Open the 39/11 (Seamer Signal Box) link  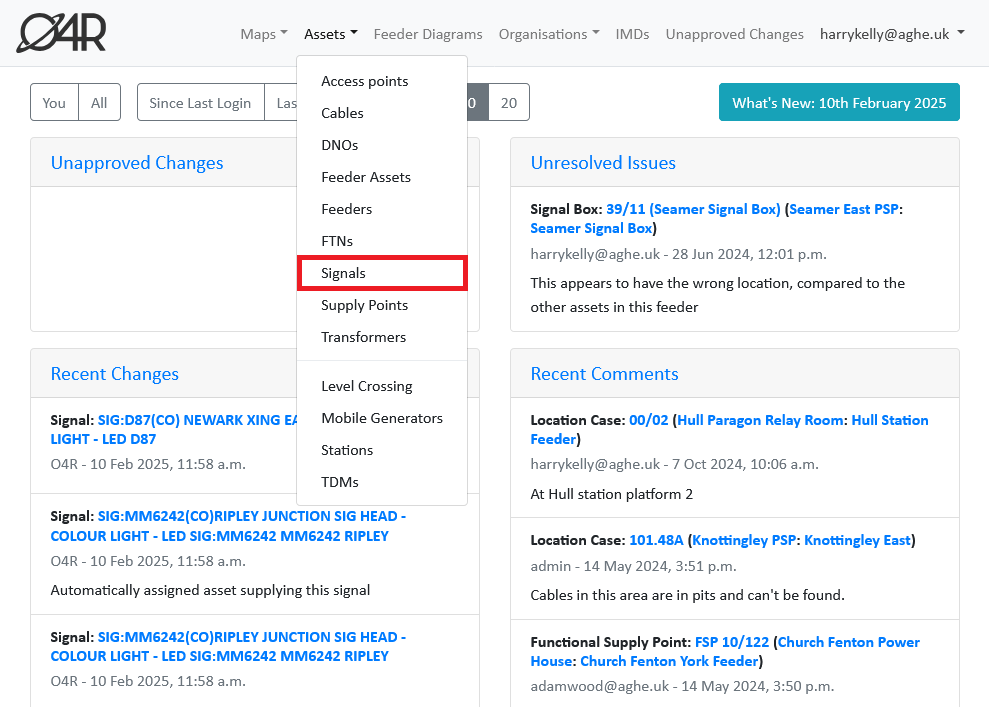click(x=693, y=209)
